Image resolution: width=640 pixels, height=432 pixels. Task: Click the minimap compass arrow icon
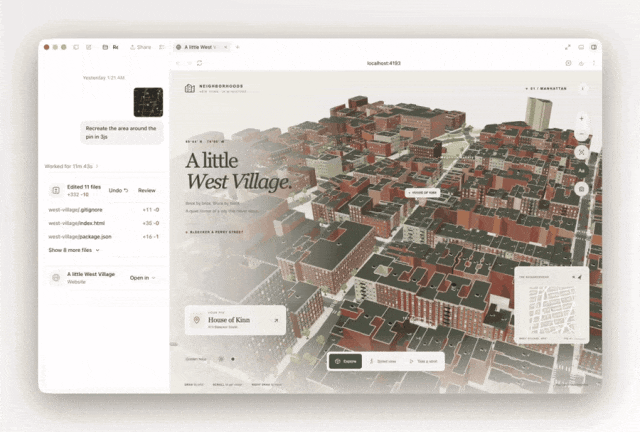click(580, 277)
